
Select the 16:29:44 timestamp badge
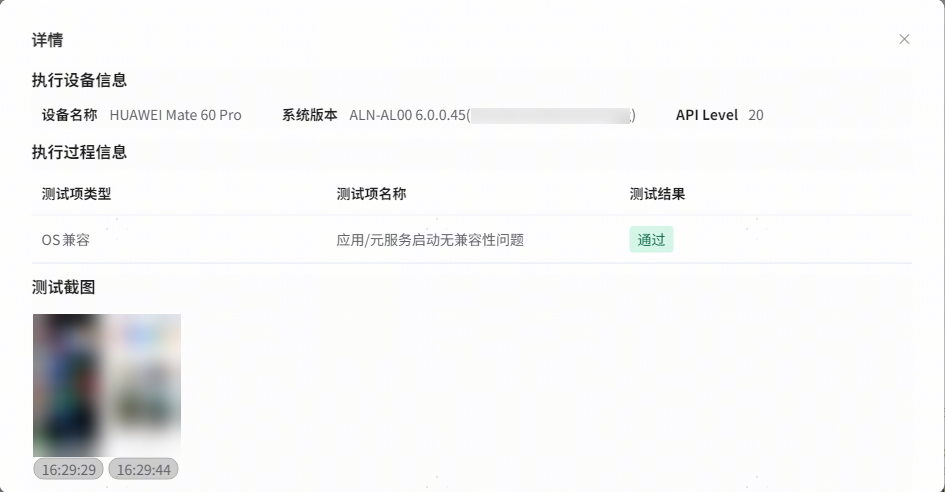pyautogui.click(x=143, y=469)
